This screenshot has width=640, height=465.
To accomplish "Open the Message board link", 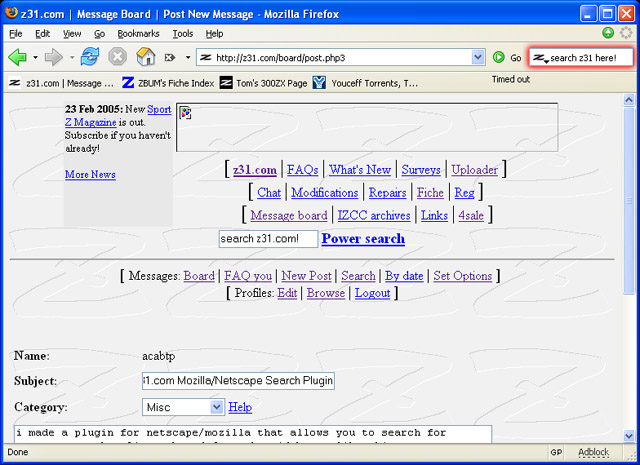I will (289, 215).
